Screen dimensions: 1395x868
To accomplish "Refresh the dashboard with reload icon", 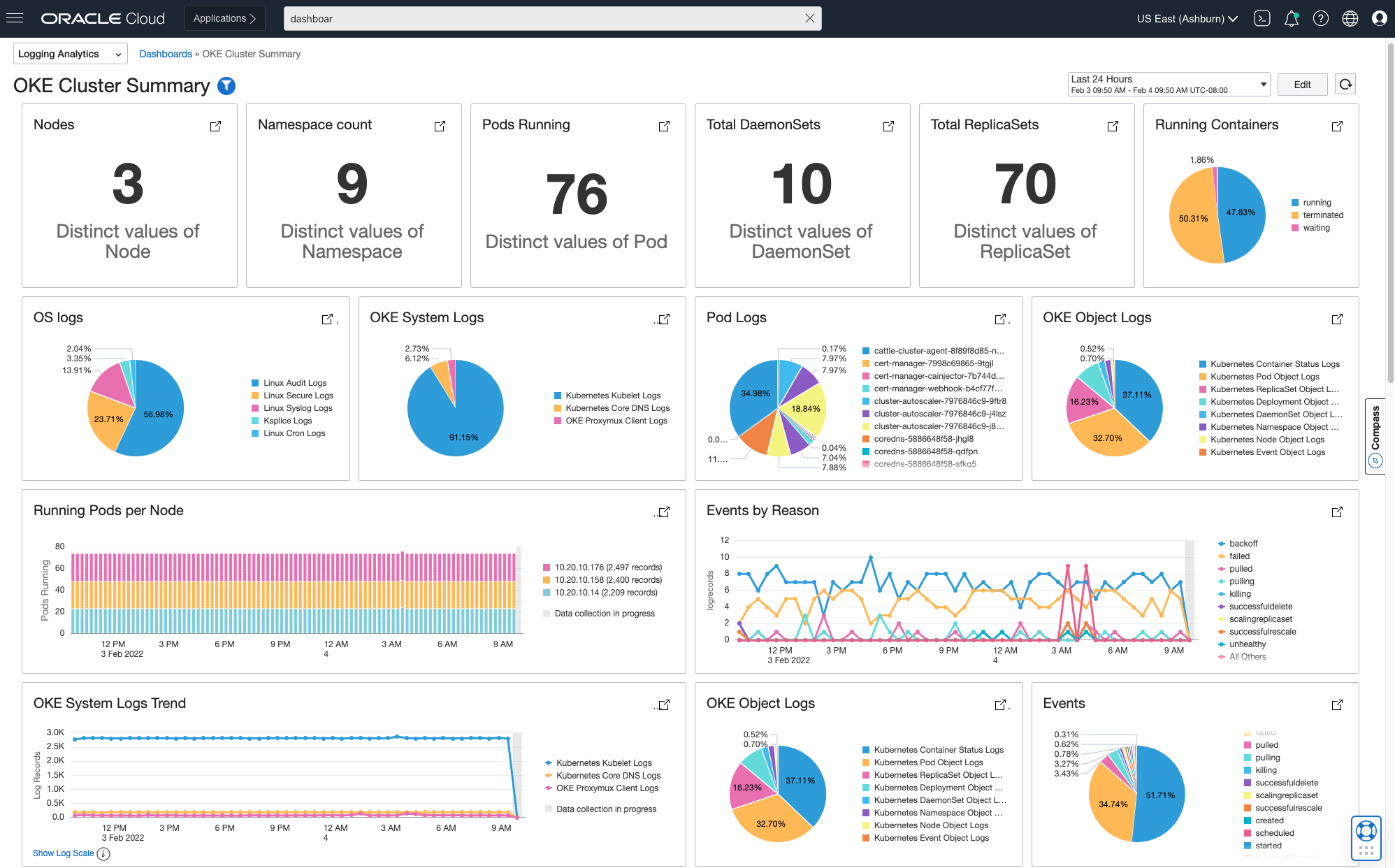I will click(1345, 85).
